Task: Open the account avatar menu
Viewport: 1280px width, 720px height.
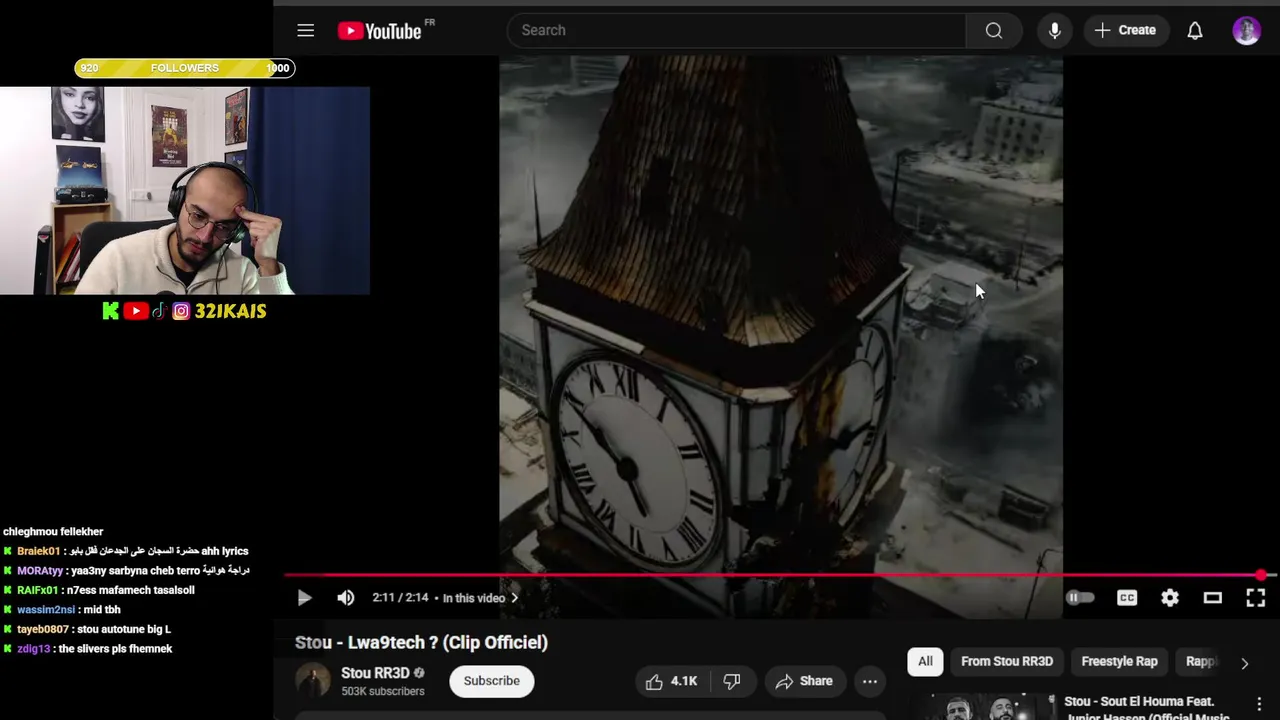Action: [1246, 30]
